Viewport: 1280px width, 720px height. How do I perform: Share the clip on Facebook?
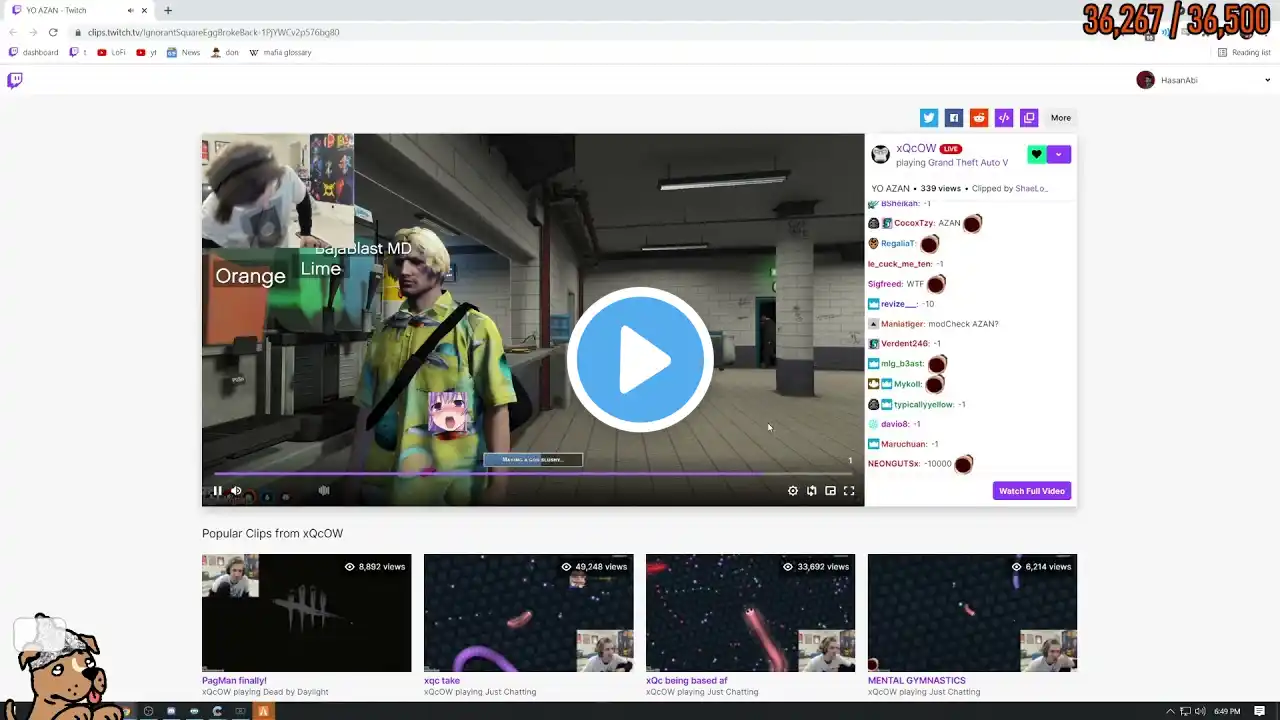(x=954, y=118)
